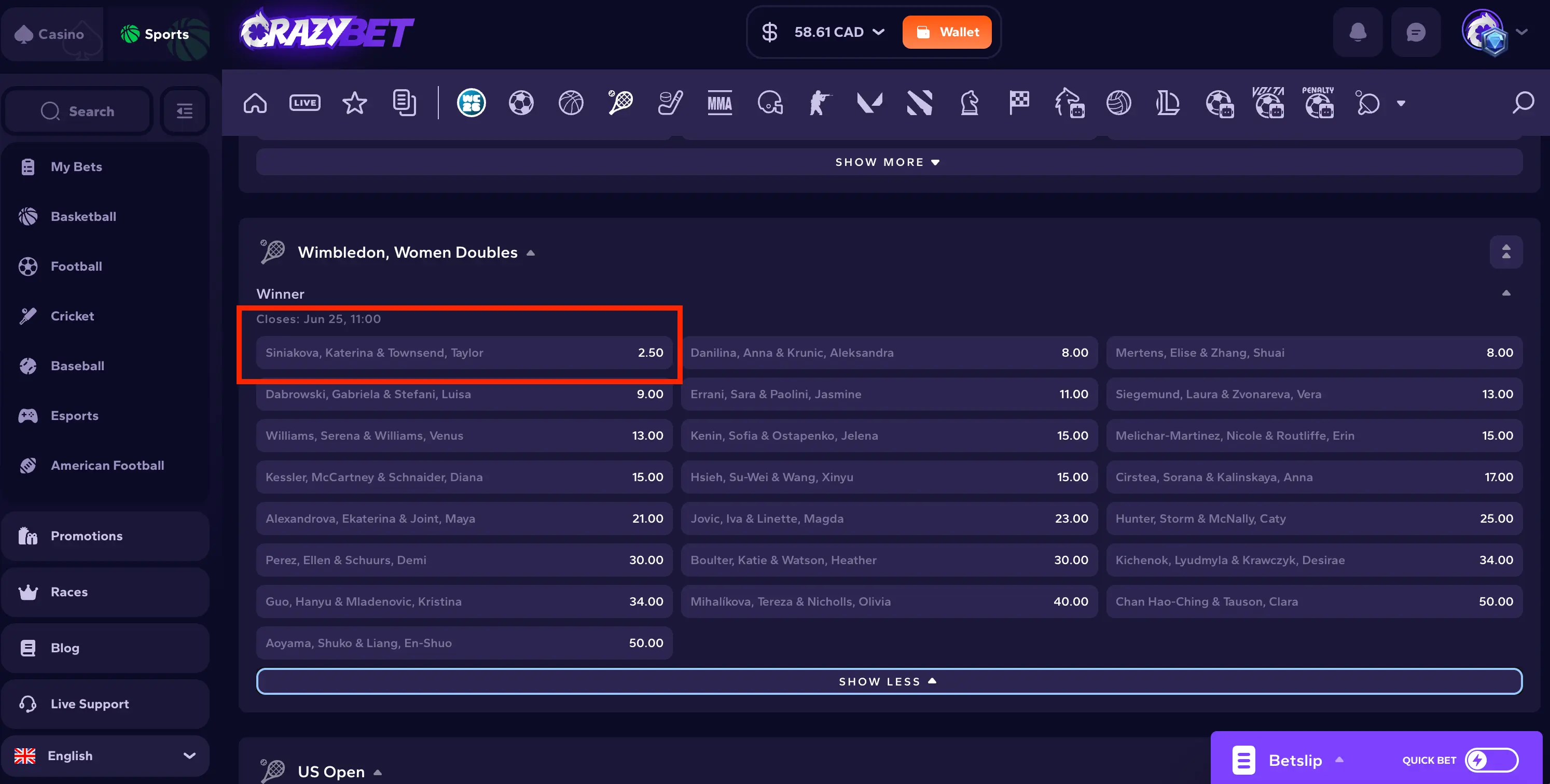
Task: Open Live Support
Action: click(x=105, y=704)
